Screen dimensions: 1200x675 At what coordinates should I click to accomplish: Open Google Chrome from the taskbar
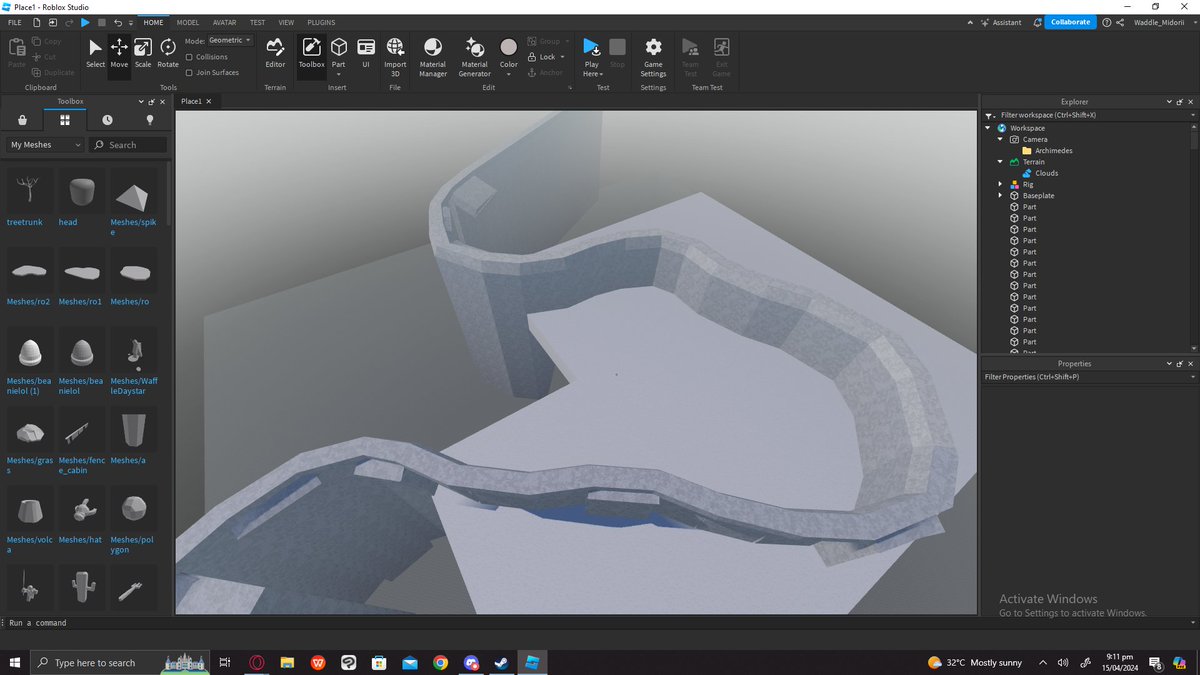441,662
